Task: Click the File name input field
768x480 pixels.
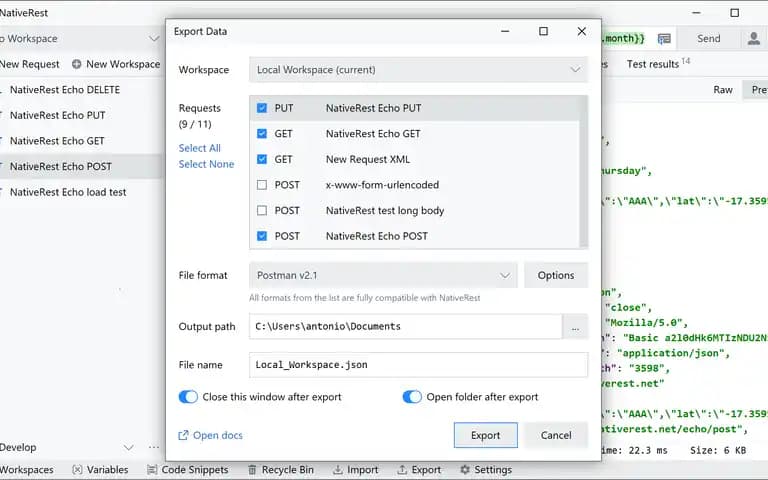Action: point(418,365)
